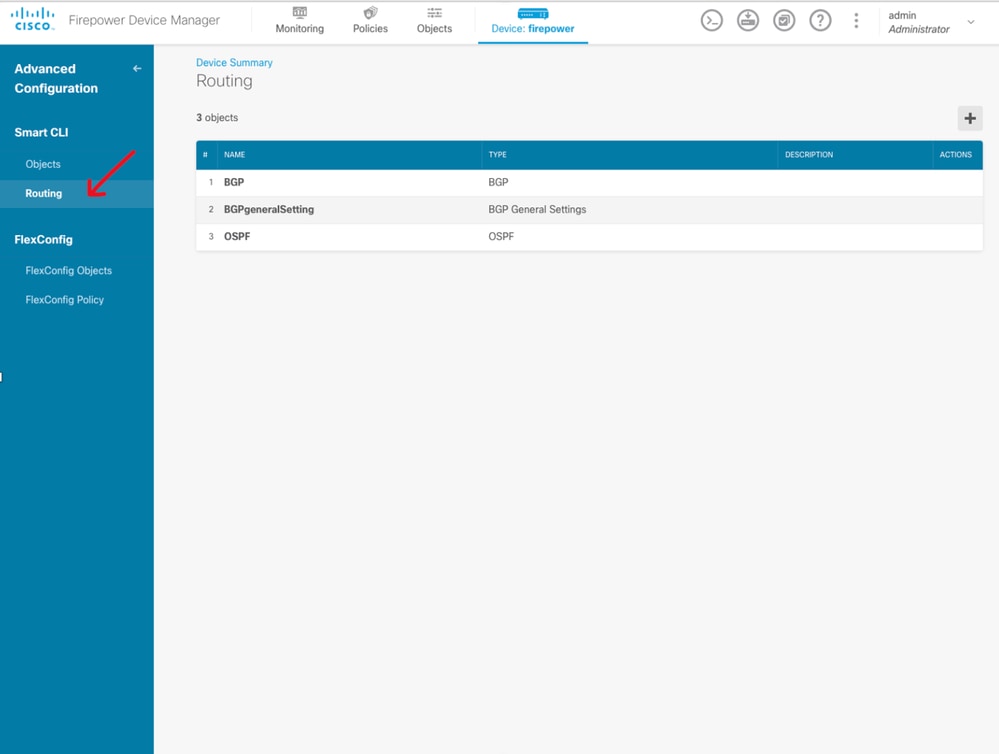Collapse Advanced Configuration with back arrow
Viewport: 999px width, 754px height.
(x=137, y=68)
